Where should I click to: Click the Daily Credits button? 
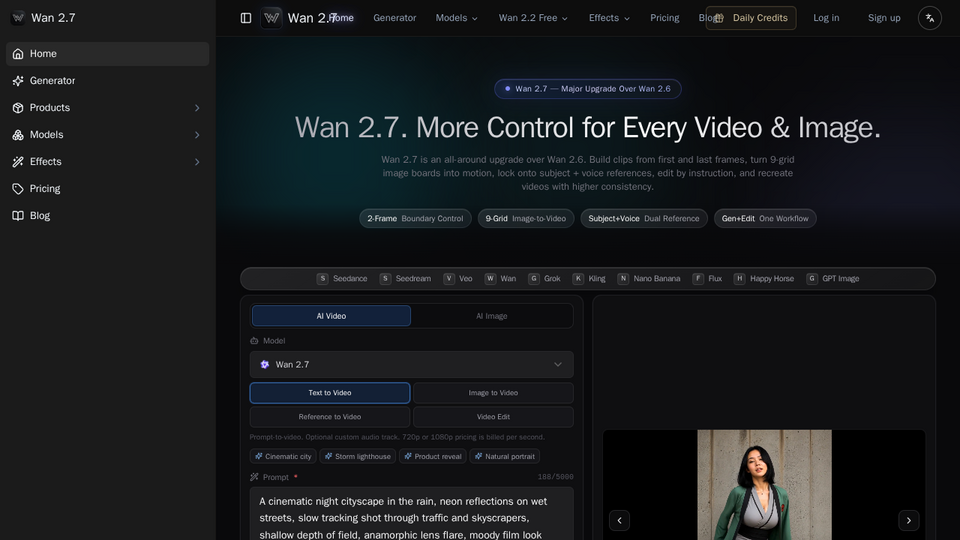pos(751,18)
